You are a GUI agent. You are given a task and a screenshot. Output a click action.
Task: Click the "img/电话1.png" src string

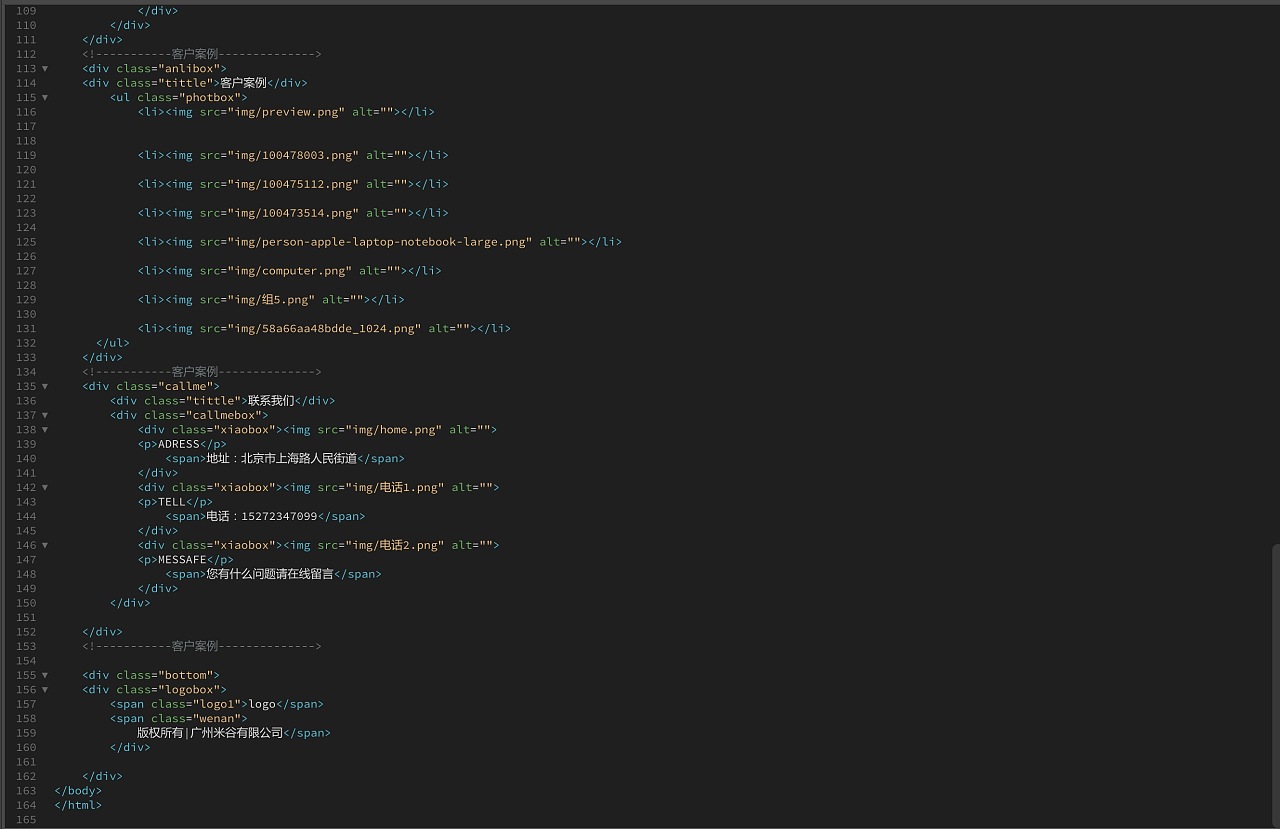tap(395, 488)
